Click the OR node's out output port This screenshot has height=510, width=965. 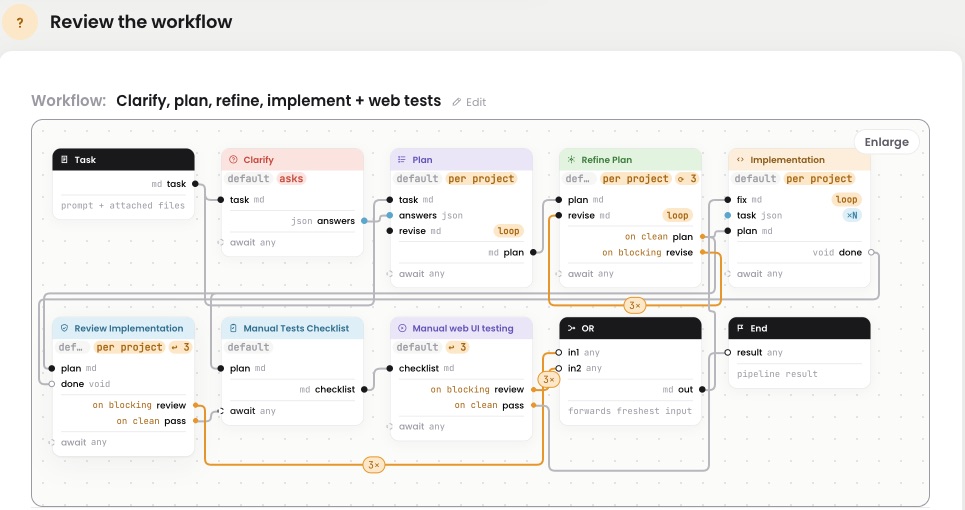pos(702,389)
